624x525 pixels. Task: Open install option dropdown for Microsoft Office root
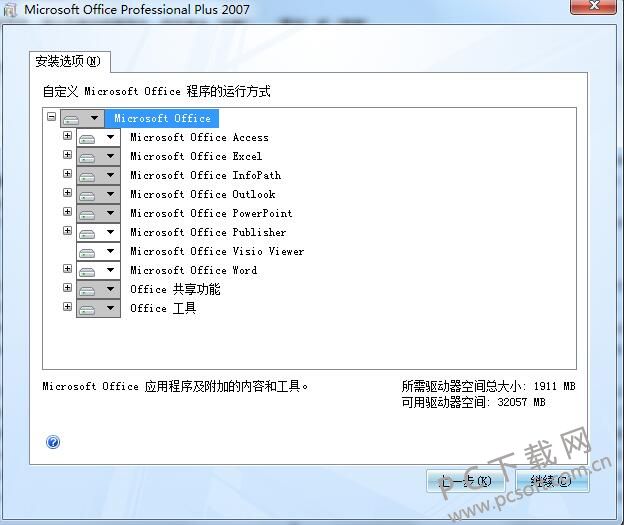point(82,118)
